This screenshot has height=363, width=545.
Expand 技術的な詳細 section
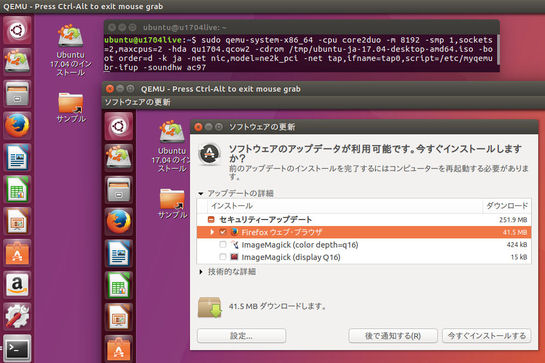(x=201, y=272)
